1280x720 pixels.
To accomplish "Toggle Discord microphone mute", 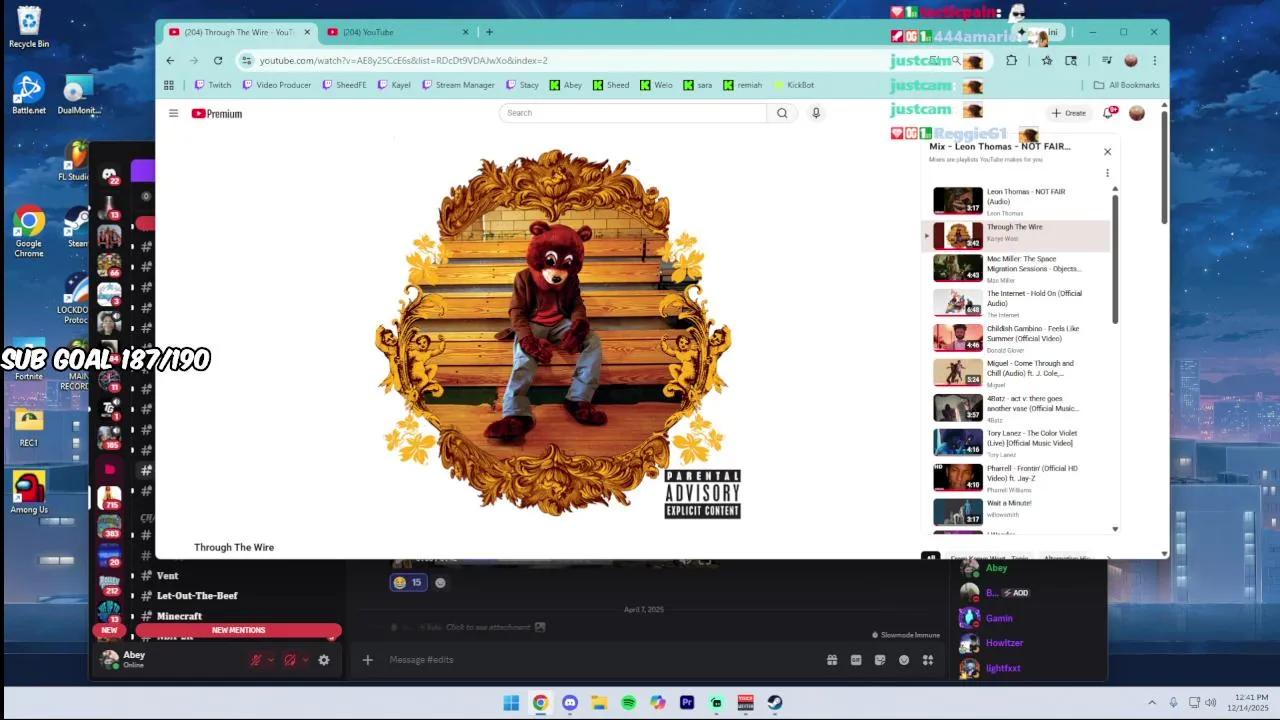I will pyautogui.click(x=256, y=660).
